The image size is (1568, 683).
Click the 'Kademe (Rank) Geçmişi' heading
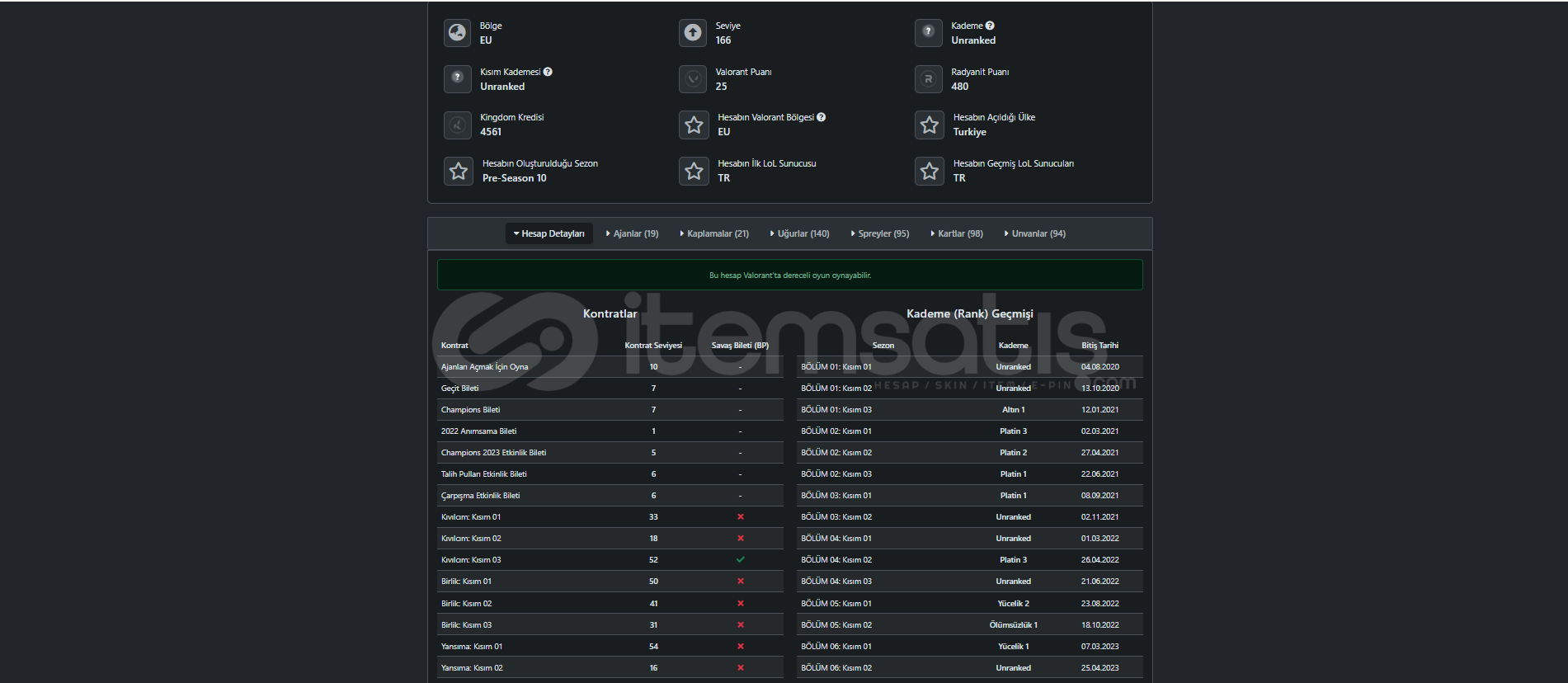point(969,313)
